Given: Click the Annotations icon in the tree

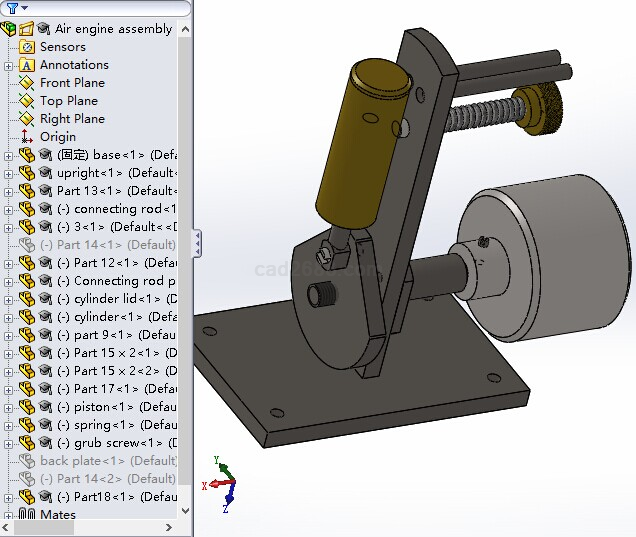Looking at the screenshot, I should tap(27, 65).
